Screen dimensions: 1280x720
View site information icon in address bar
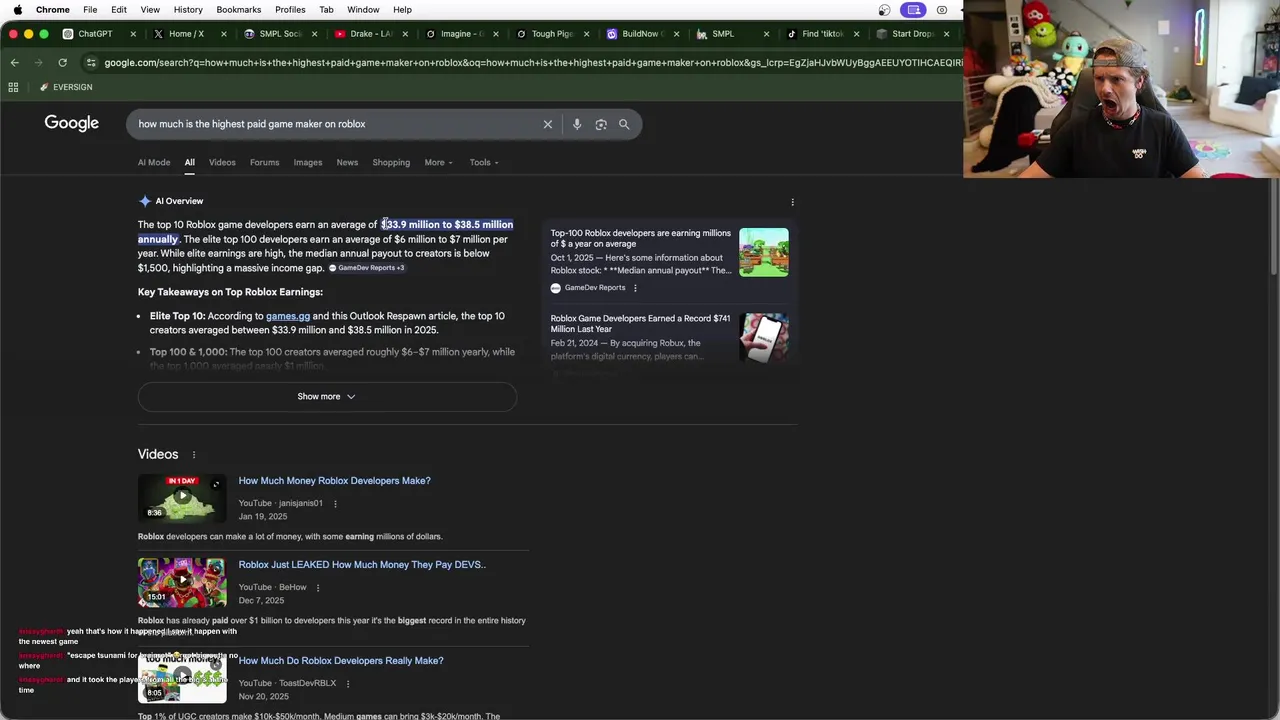pyautogui.click(x=91, y=63)
